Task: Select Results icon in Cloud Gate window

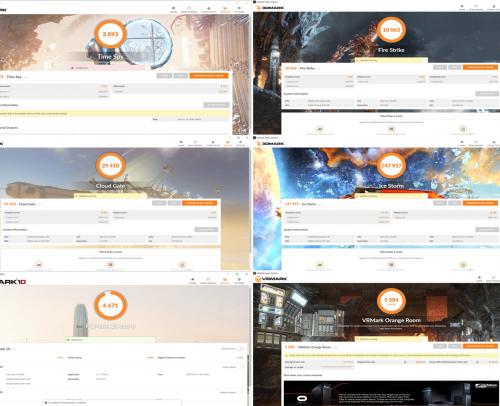Action: [228, 144]
